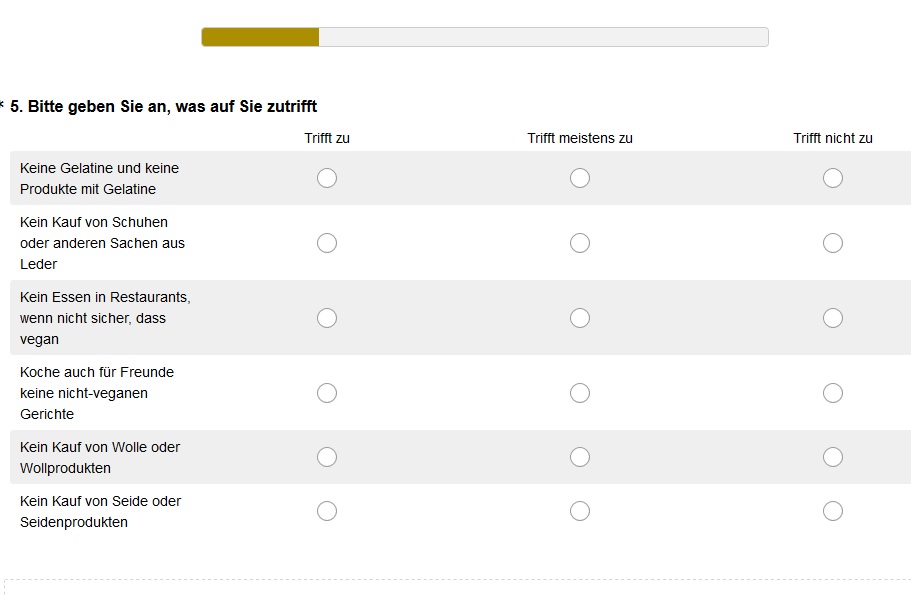This screenshot has width=911, height=595.
Task: Mark 'Trifft meistens zu' for Restaurants row
Action: [580, 318]
